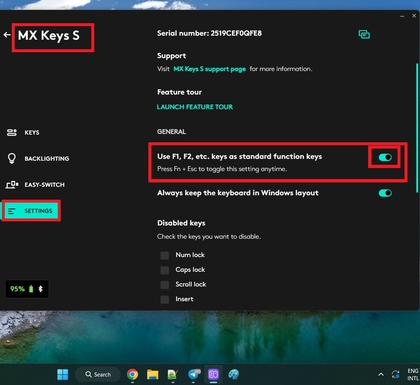This screenshot has width=420, height=385.
Task: Click the Bluetooth icon in battery badge
Action: pos(41,289)
